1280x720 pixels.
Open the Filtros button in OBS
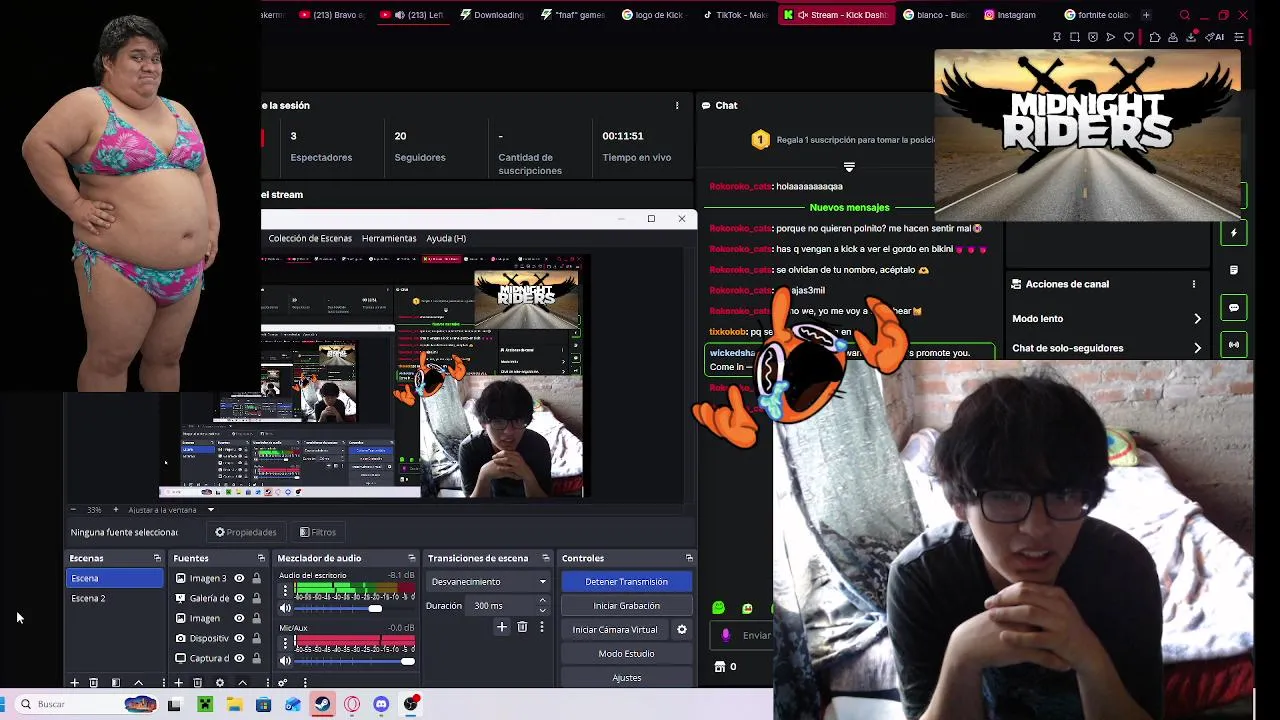[x=318, y=532]
